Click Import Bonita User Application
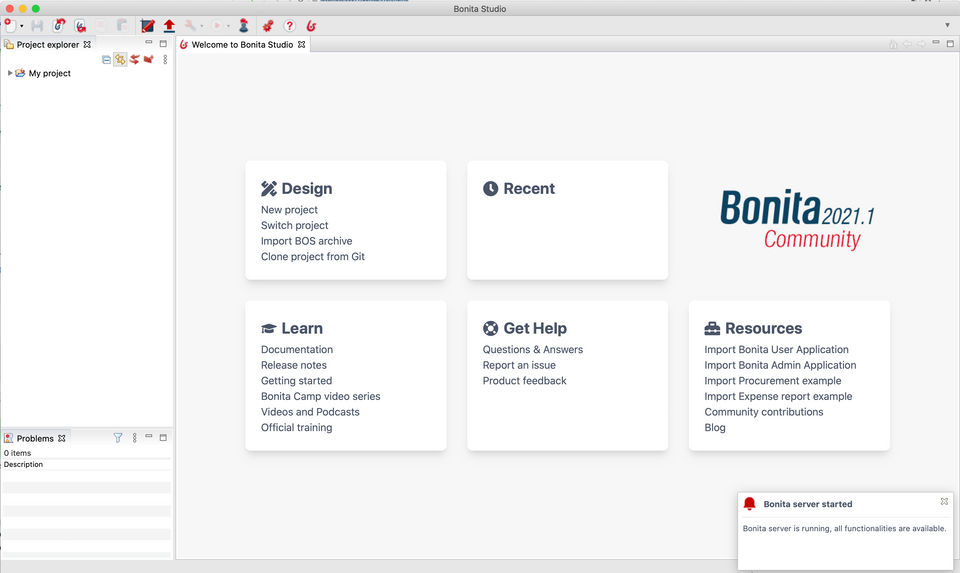 coord(776,349)
